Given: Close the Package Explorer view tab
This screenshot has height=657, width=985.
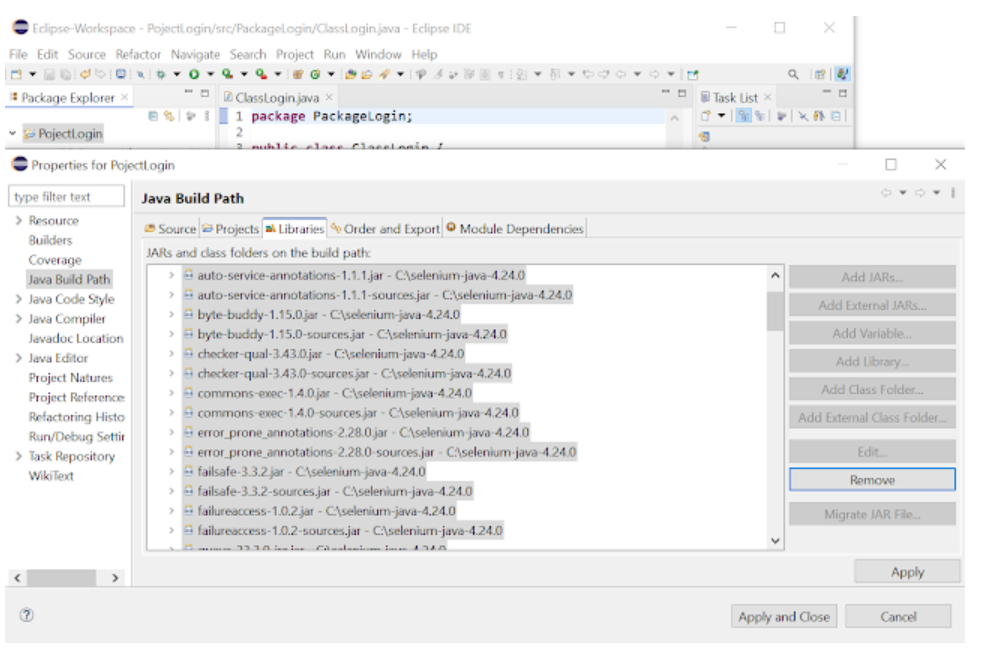Looking at the screenshot, I should 124,97.
